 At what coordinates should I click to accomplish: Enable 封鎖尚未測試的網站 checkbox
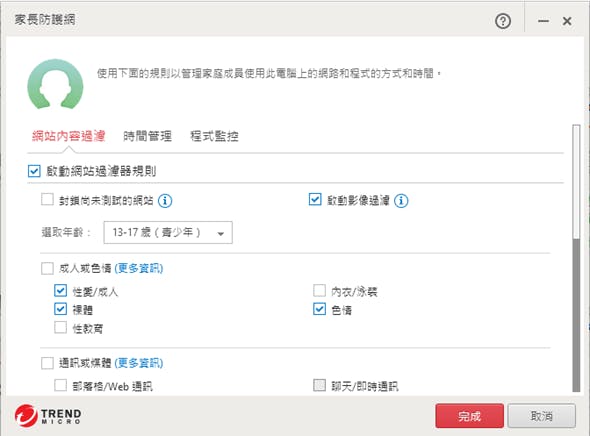47,199
